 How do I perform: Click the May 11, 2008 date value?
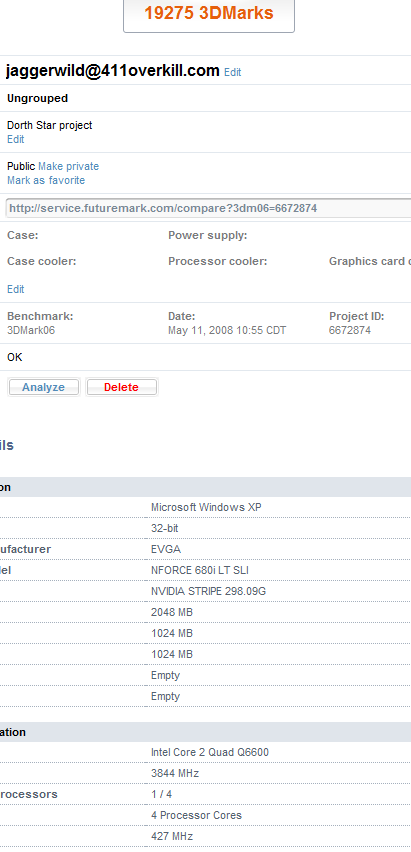coord(227,330)
